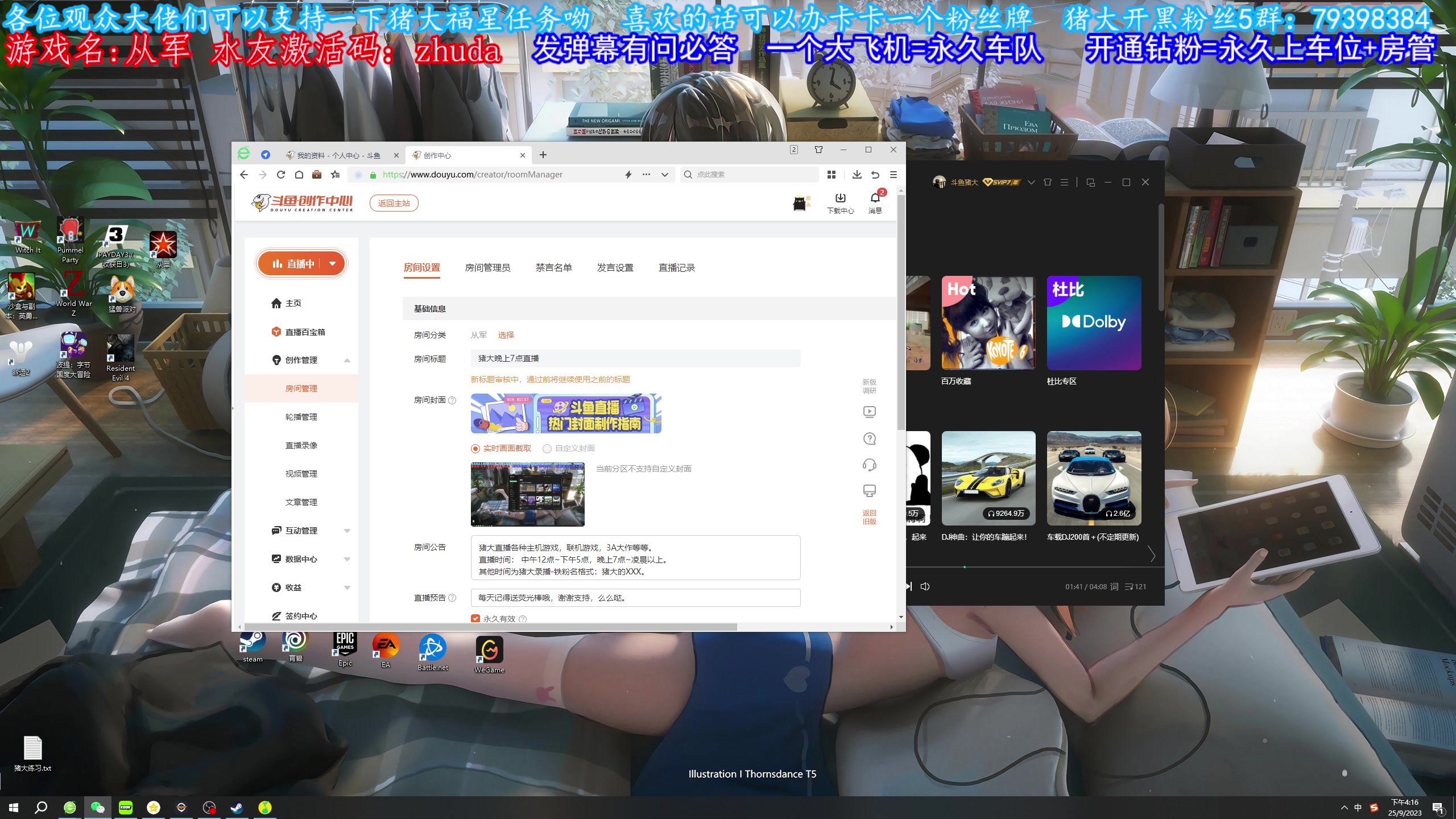Open the address bar dropdown chevron

click(664, 175)
